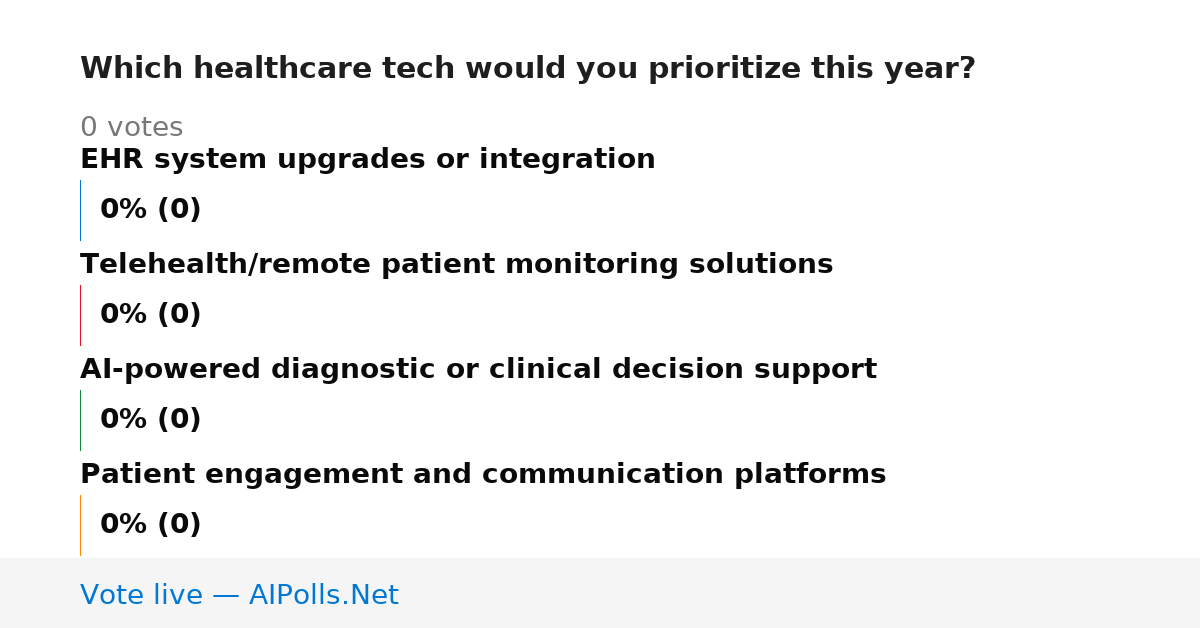Open the Vote live — AIPolls.Net link

pos(239,595)
